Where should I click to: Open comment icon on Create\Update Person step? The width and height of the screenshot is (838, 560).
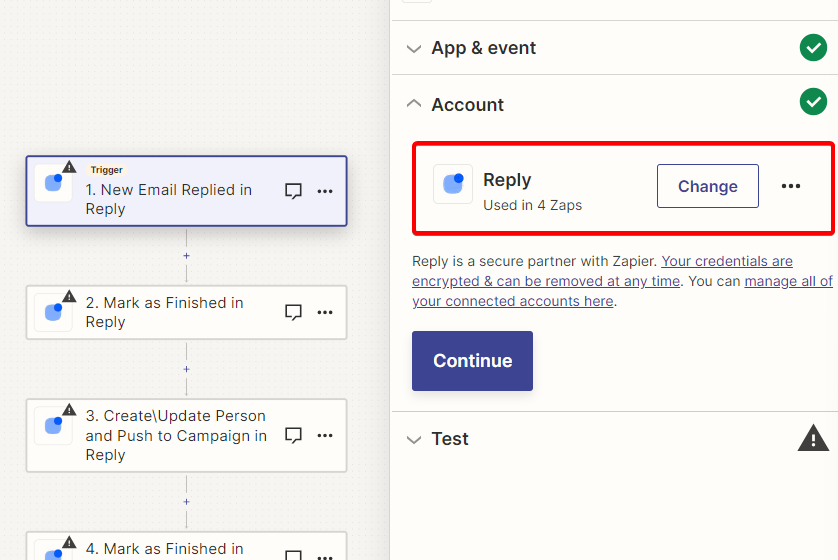[293, 435]
